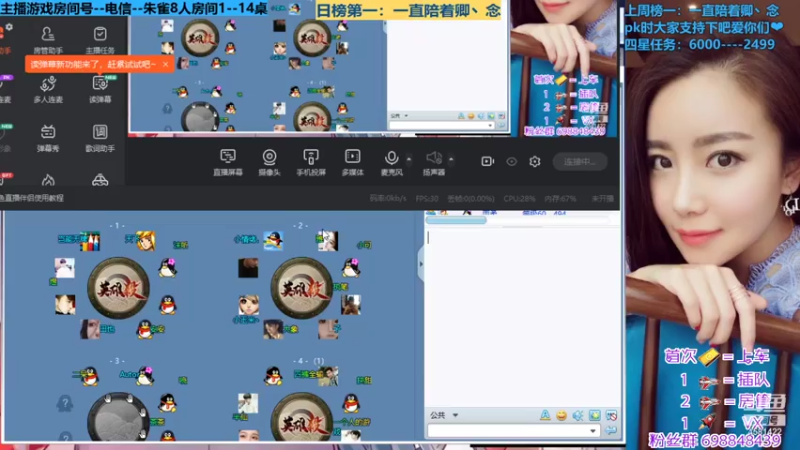800x450 pixels.
Task: Open the 多人连麦 multi-person co-stream tool
Action: [48, 89]
